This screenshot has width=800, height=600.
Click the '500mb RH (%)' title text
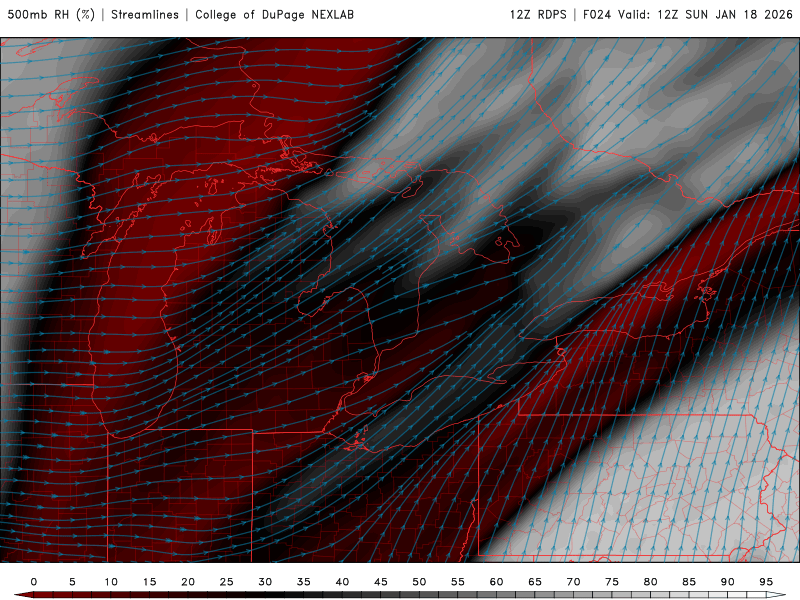tap(52, 15)
